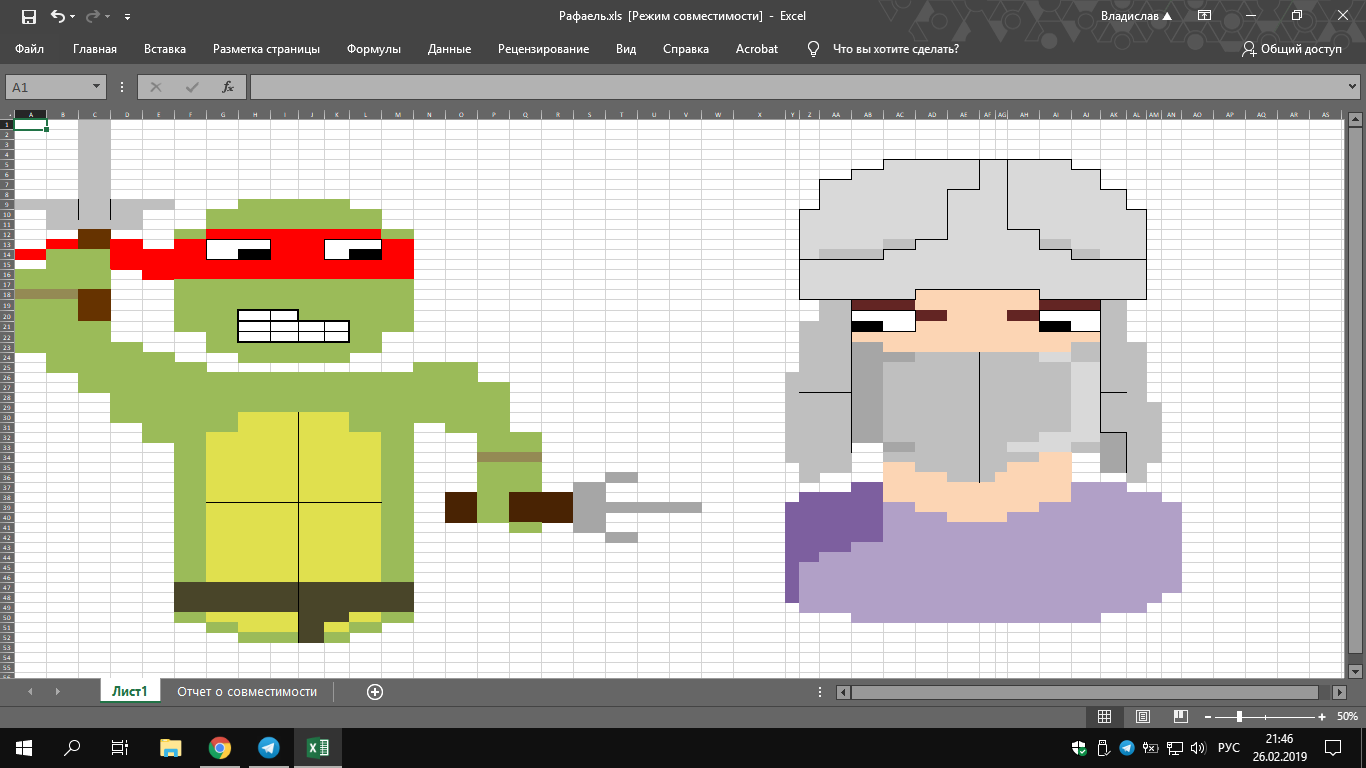The image size is (1366, 768).
Task: Switch to Page Break Preview icon
Action: (x=1180, y=717)
